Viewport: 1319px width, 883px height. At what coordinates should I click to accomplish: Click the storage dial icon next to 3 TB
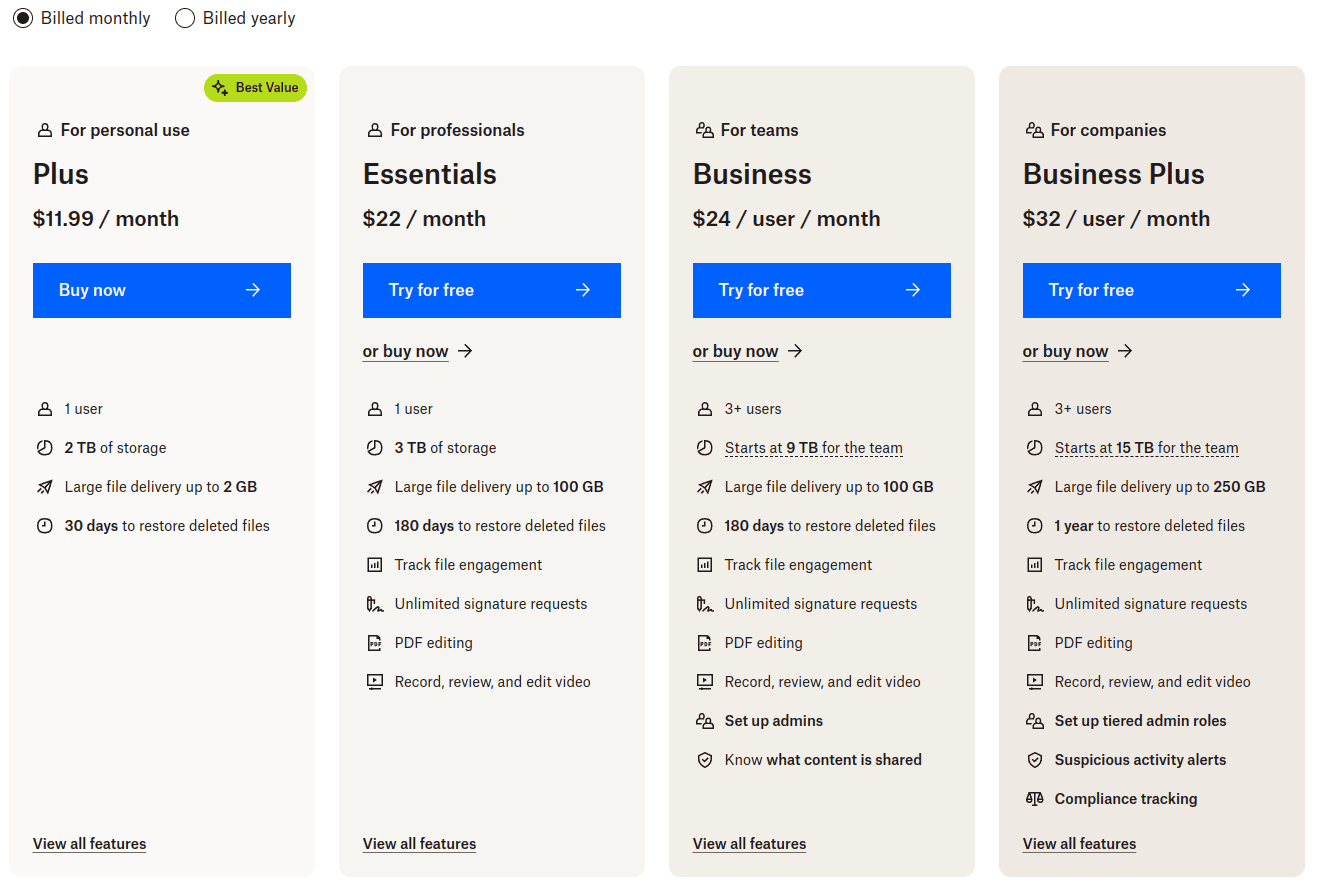click(x=374, y=447)
